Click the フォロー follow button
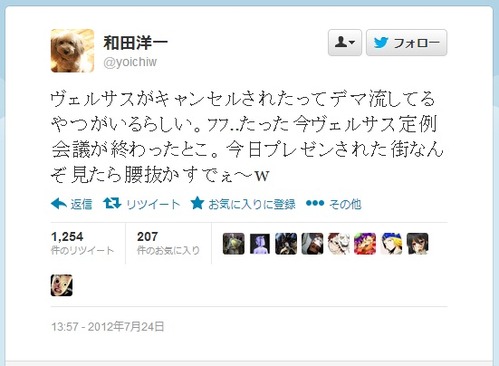 point(406,42)
